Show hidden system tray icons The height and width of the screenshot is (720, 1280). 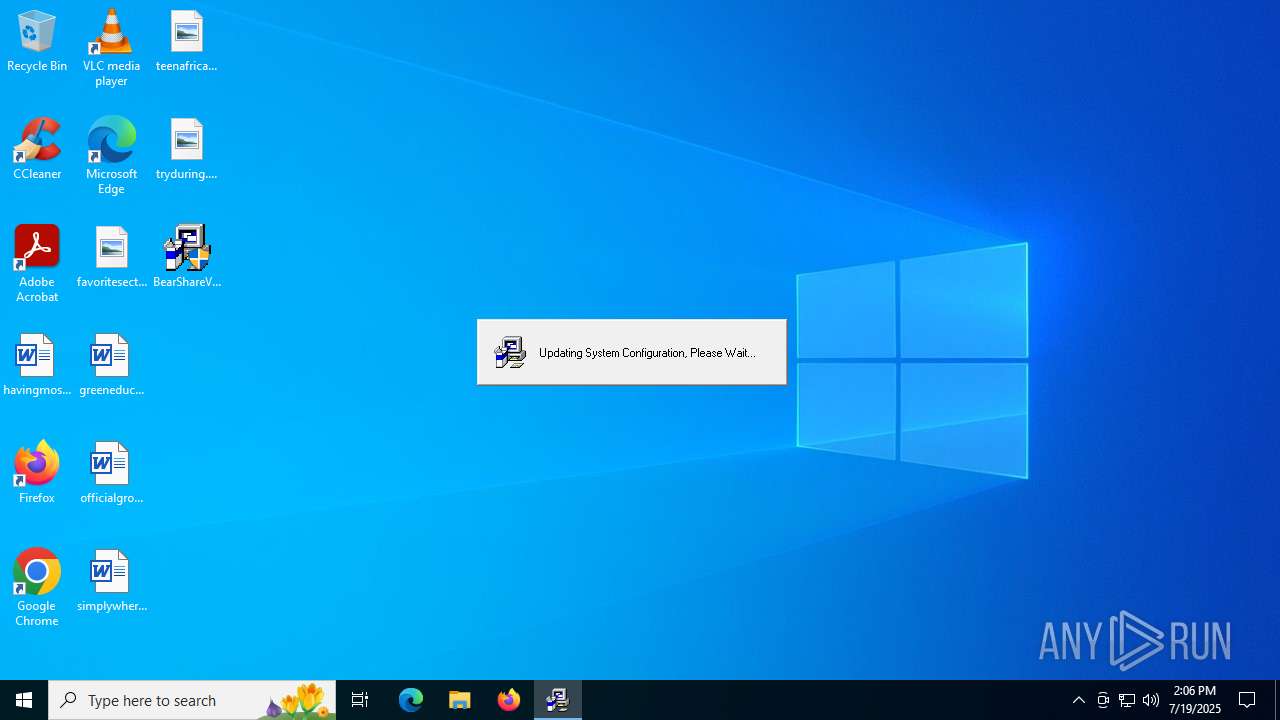click(1079, 700)
